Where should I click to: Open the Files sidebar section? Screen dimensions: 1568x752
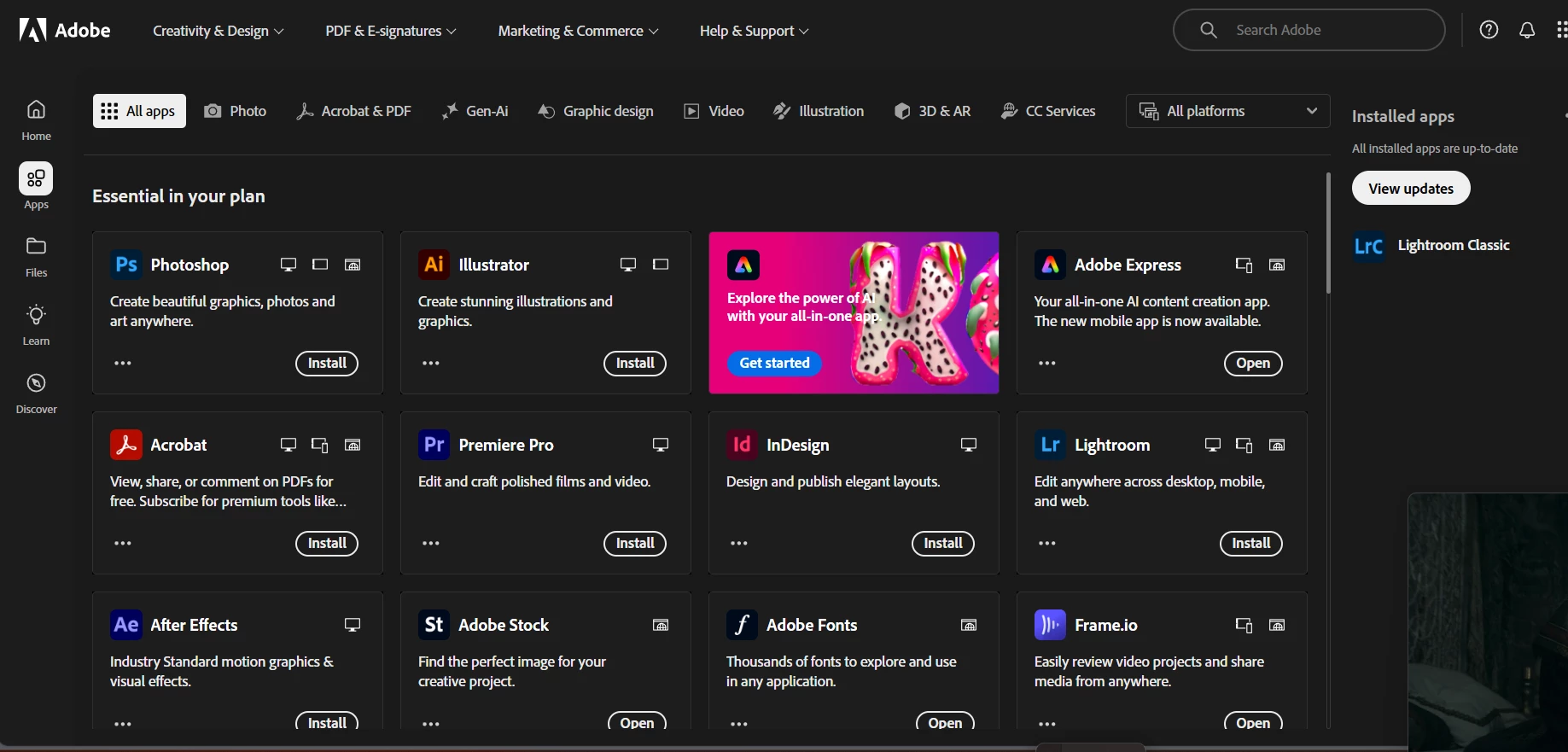pos(36,257)
